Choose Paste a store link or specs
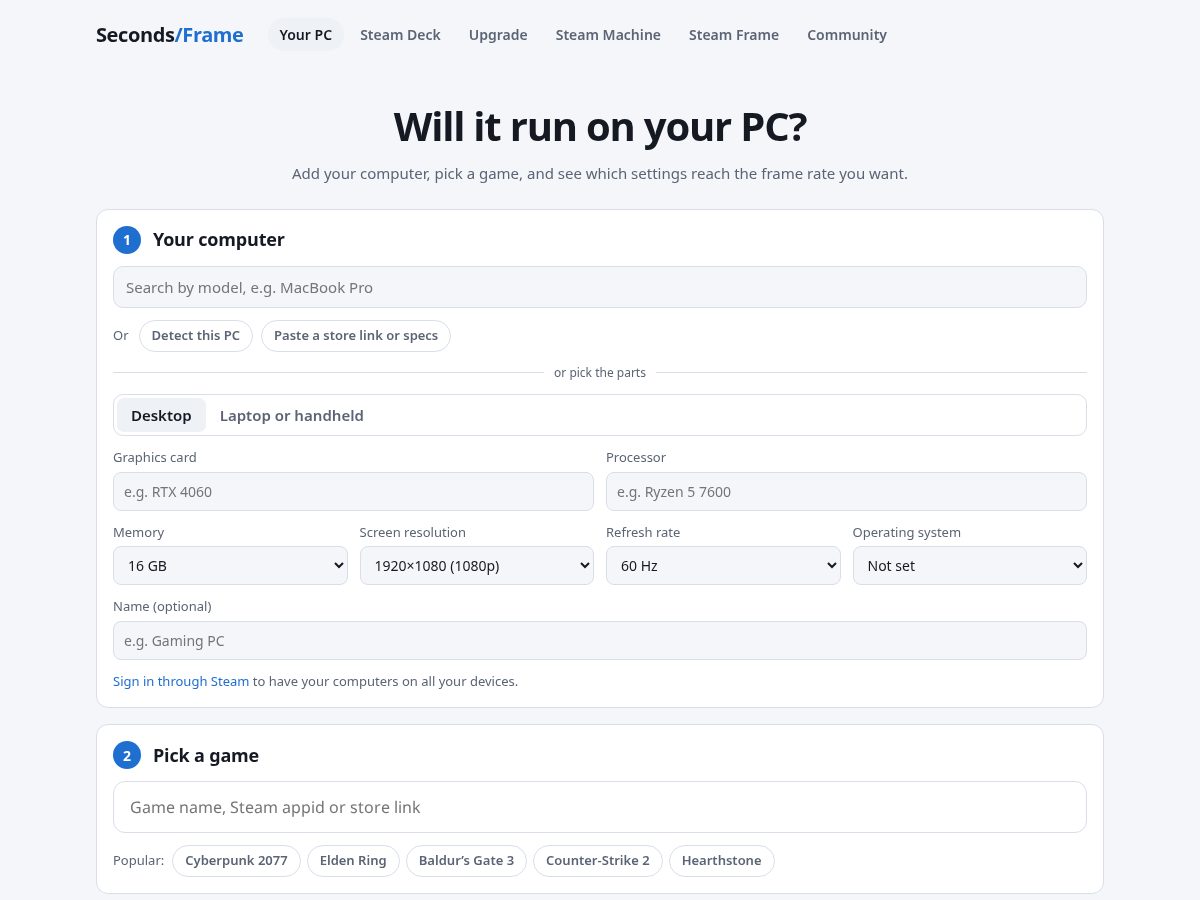1200x900 pixels. 356,336
